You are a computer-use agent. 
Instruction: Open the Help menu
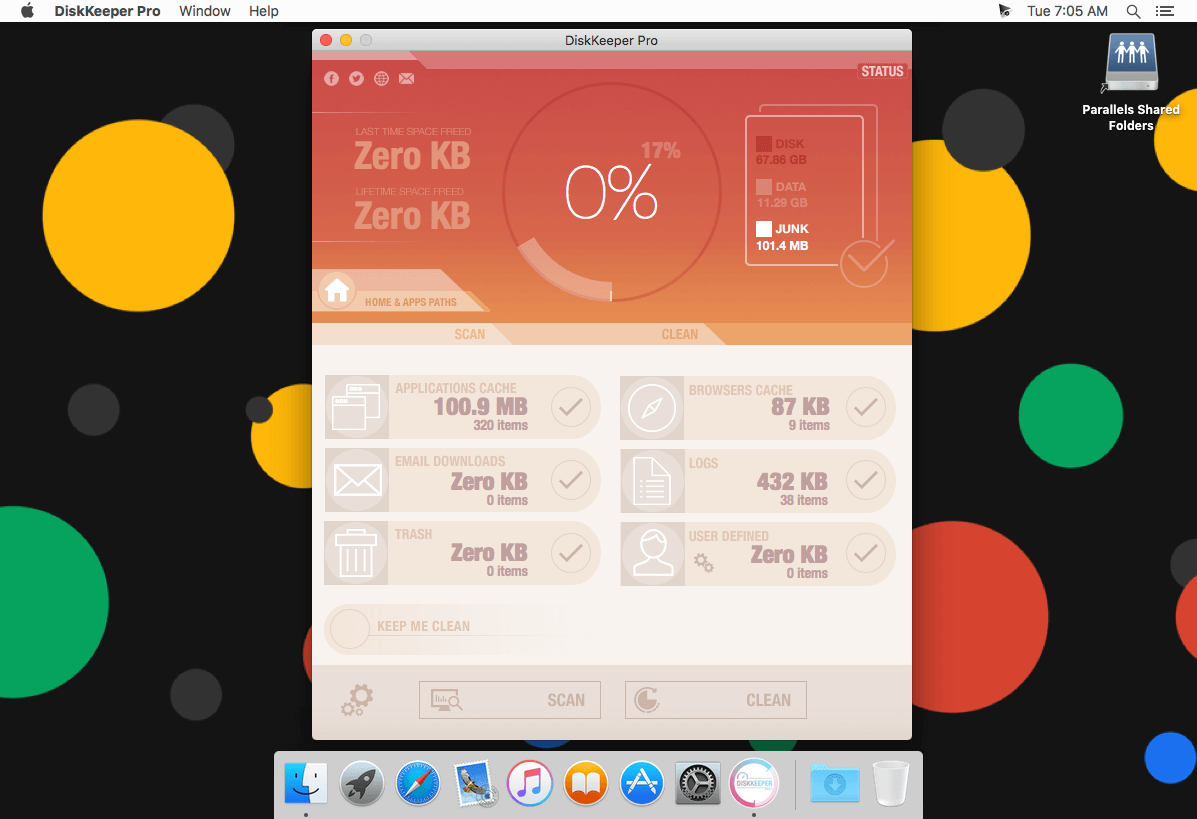263,11
